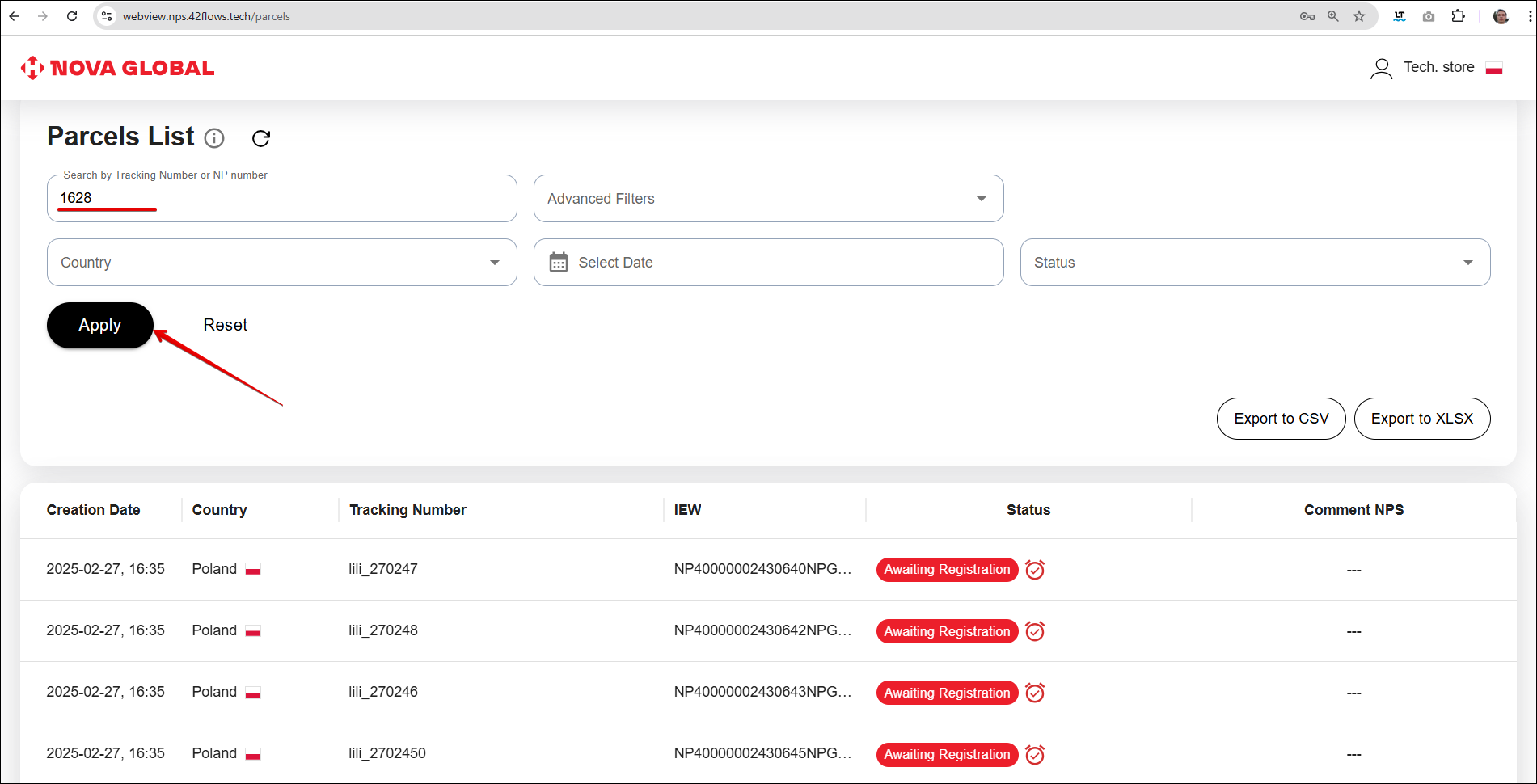Export parcels to CSV
The image size is (1537, 784).
pyautogui.click(x=1281, y=419)
